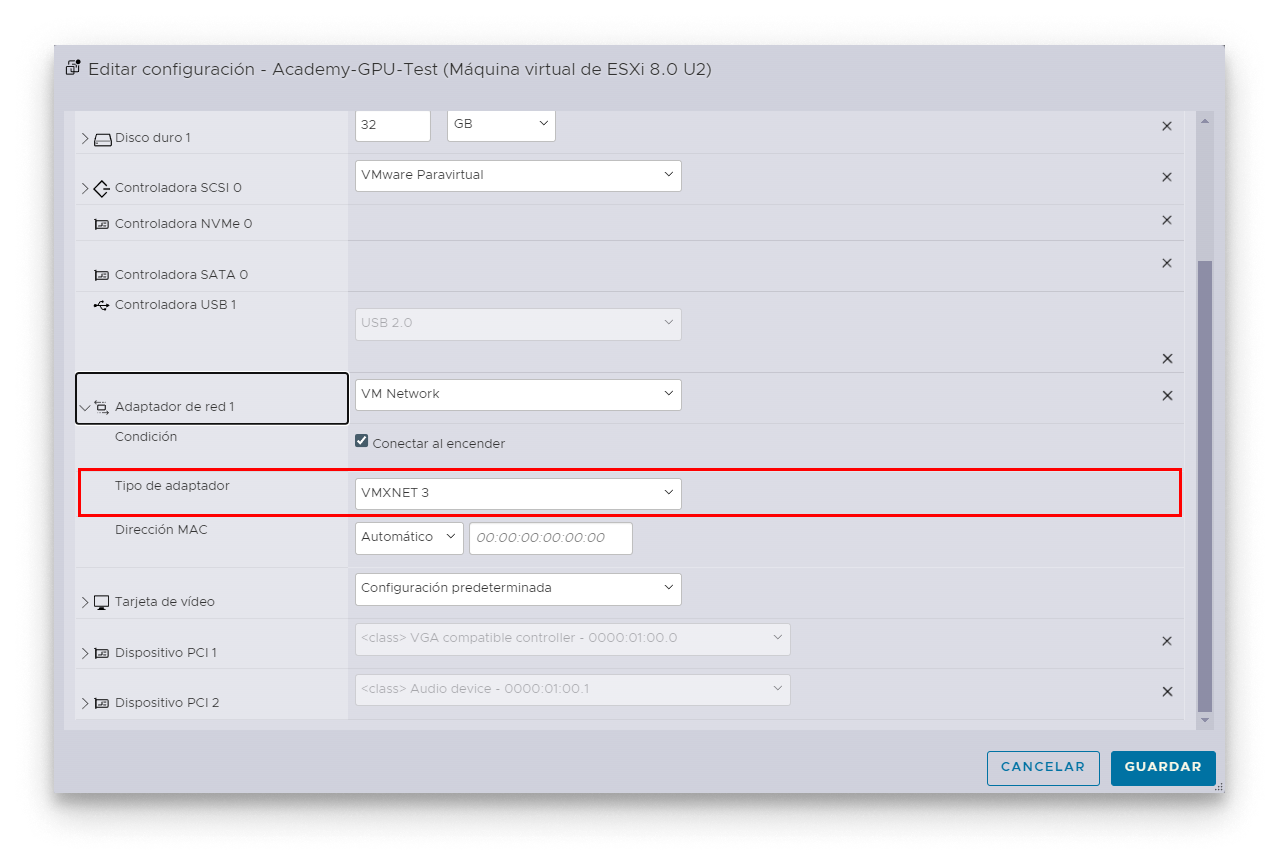
Task: Disable the Conectar al encender checkbox
Action: click(361, 440)
